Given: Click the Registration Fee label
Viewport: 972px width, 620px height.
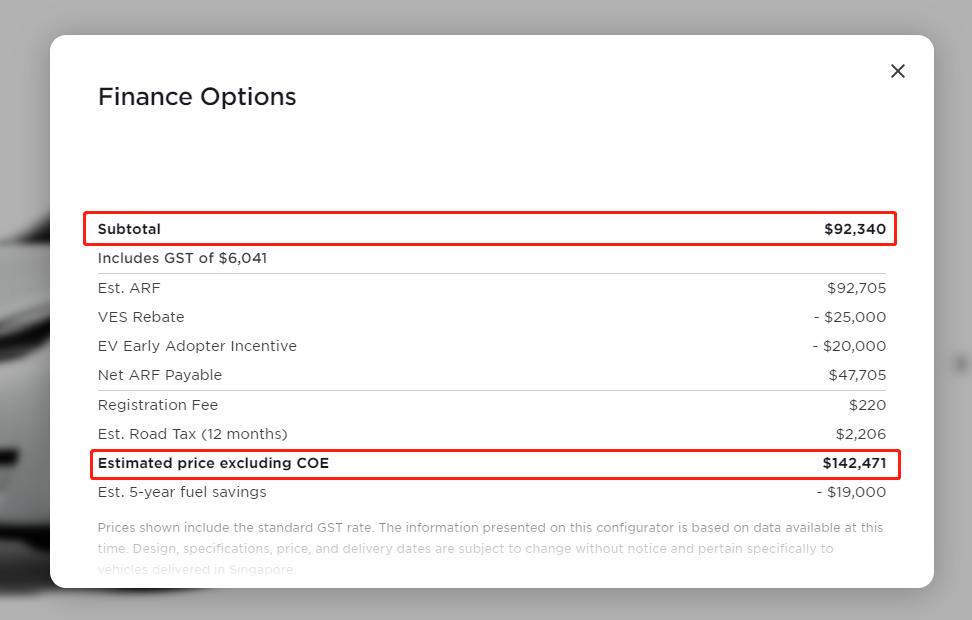Looking at the screenshot, I should [x=158, y=405].
